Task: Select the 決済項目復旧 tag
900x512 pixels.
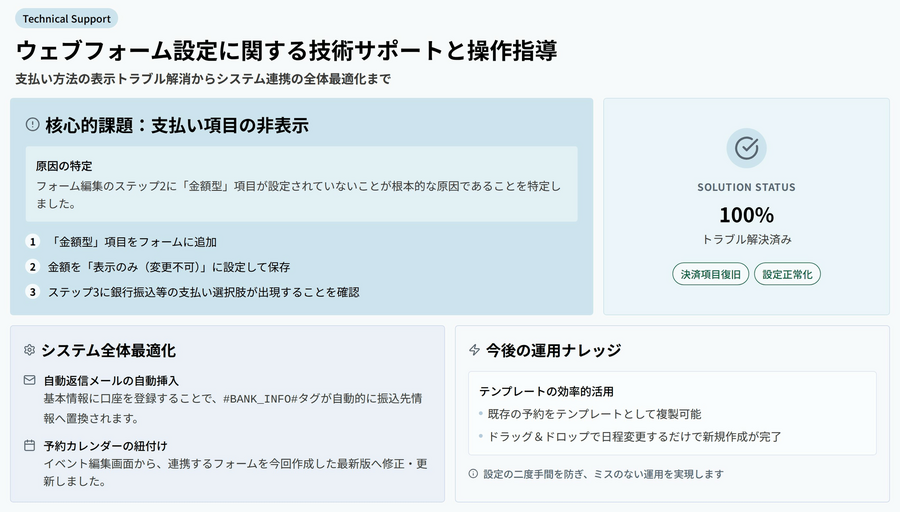Action: (710, 274)
